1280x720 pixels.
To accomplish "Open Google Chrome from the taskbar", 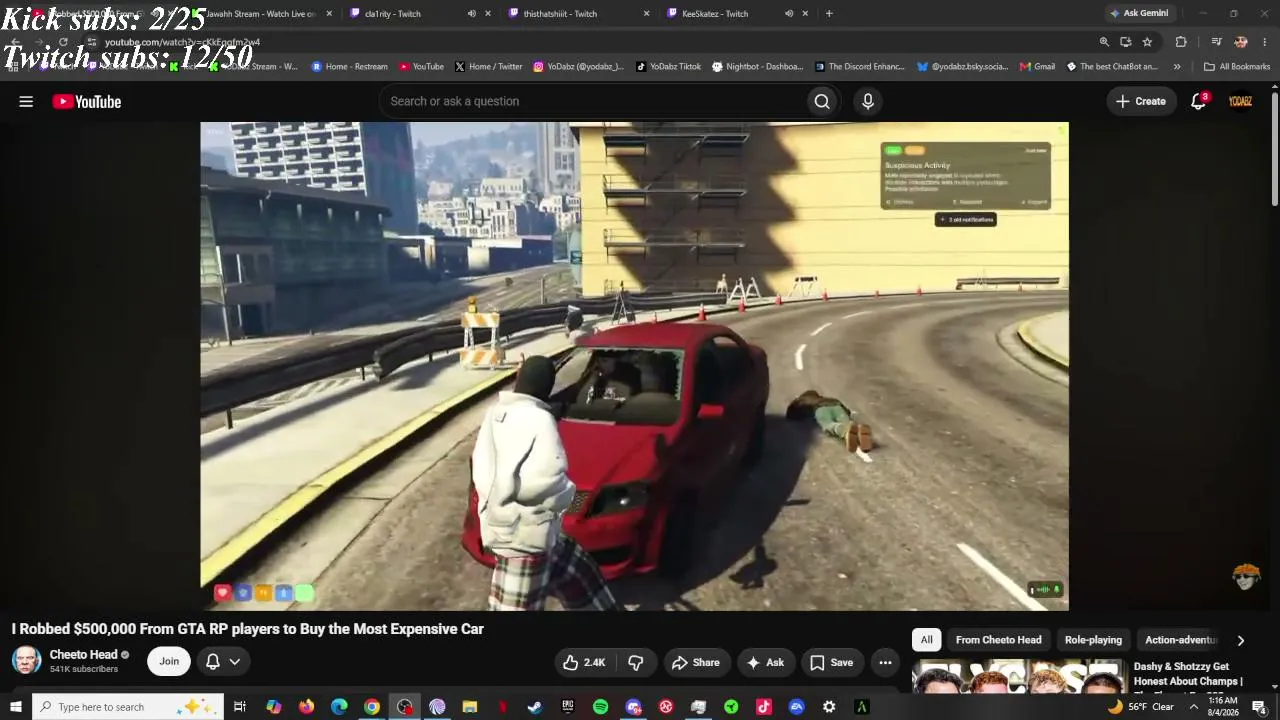I will coord(372,707).
